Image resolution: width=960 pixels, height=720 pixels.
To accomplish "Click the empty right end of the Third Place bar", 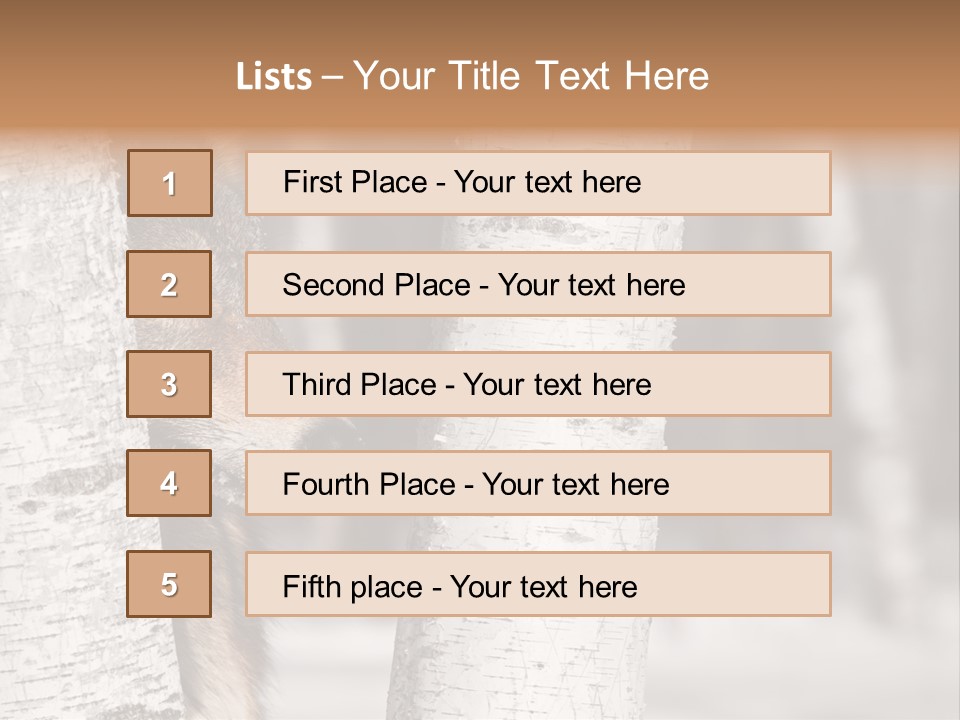I will [760, 384].
